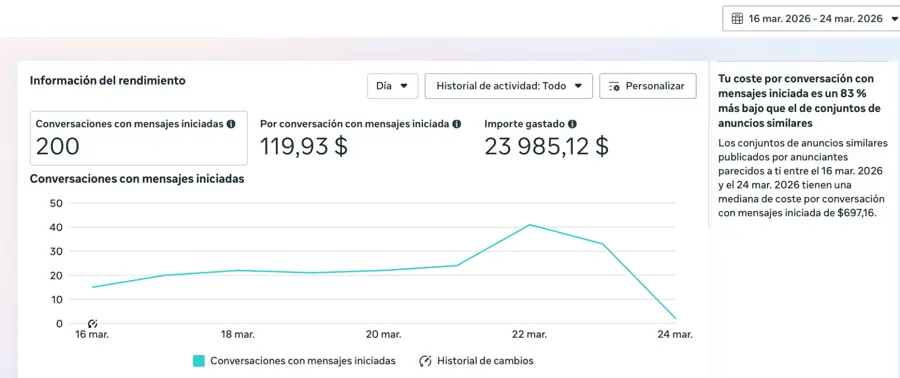Click the Importe gastado metric label
The width and height of the screenshot is (900, 378).
pyautogui.click(x=525, y=124)
